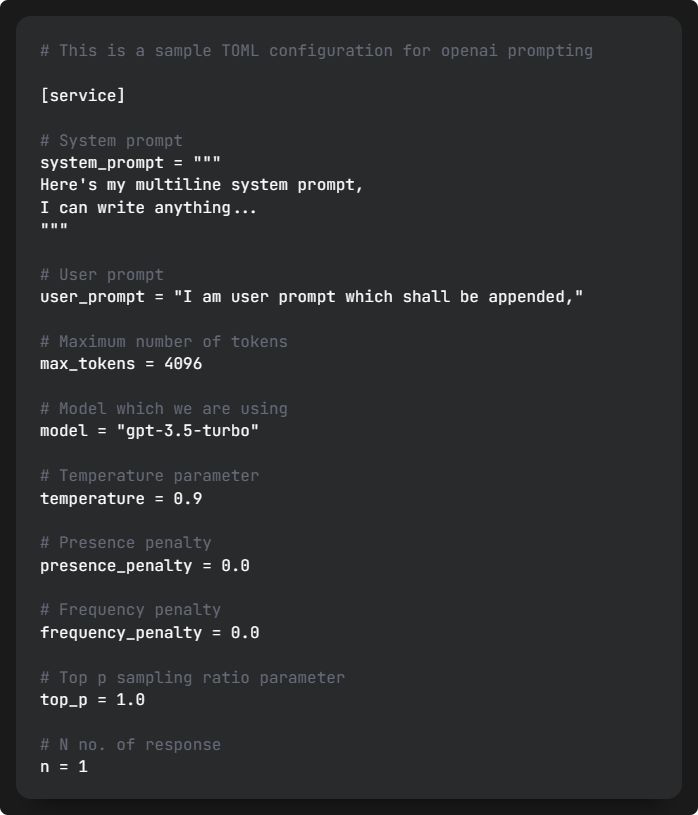Click the "# N no. of response" comment

point(130,745)
